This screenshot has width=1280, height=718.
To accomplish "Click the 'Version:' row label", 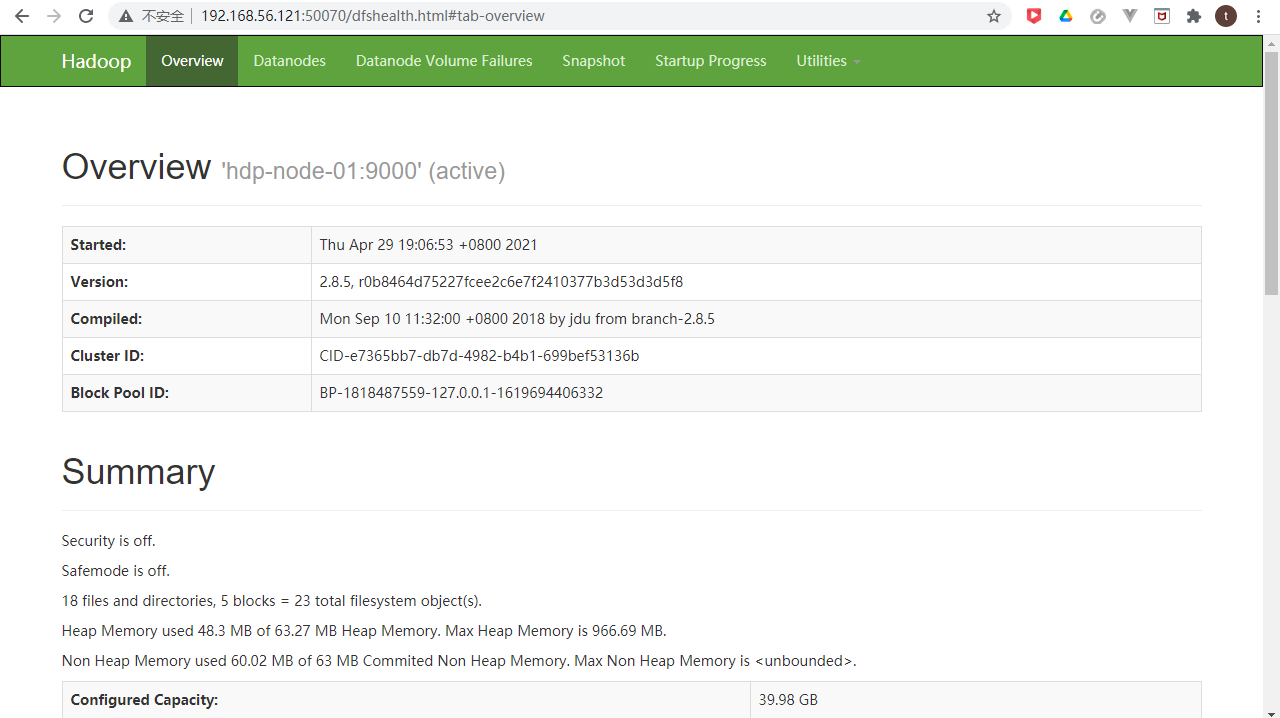I will click(99, 282).
